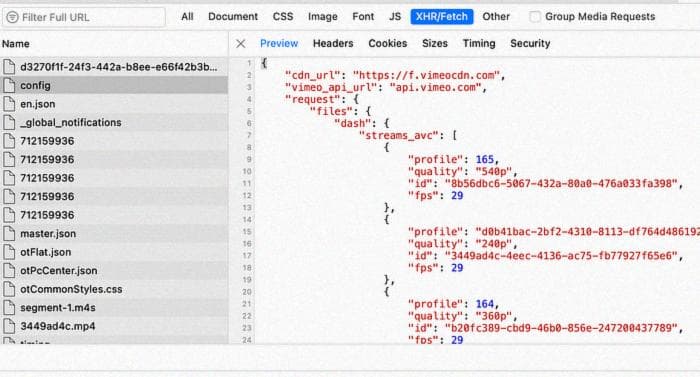Enable the Group Media Requests checkbox
700x377 pixels.
[x=534, y=17]
